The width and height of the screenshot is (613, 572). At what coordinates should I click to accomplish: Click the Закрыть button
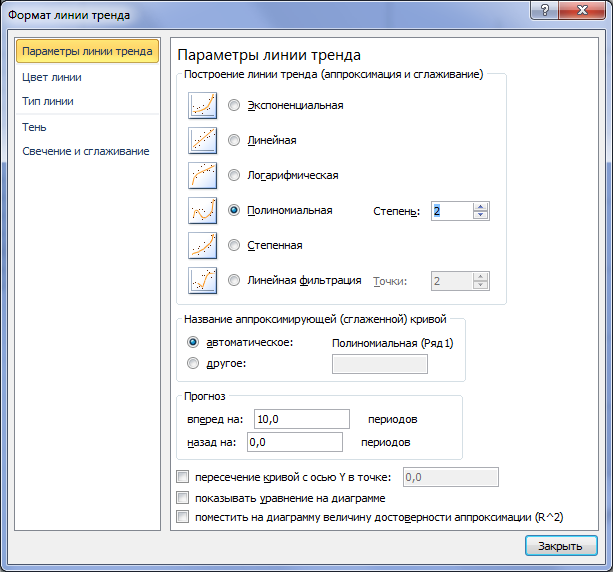[x=561, y=545]
